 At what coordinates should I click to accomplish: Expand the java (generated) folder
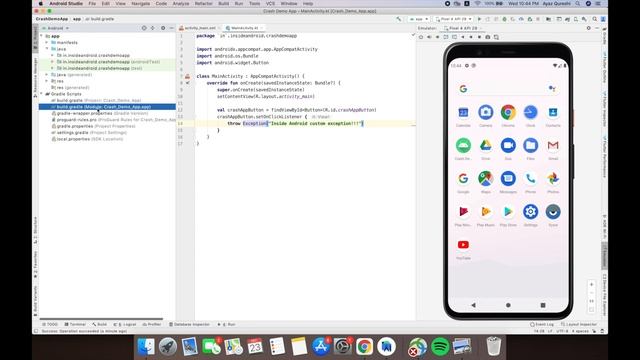tap(47, 75)
